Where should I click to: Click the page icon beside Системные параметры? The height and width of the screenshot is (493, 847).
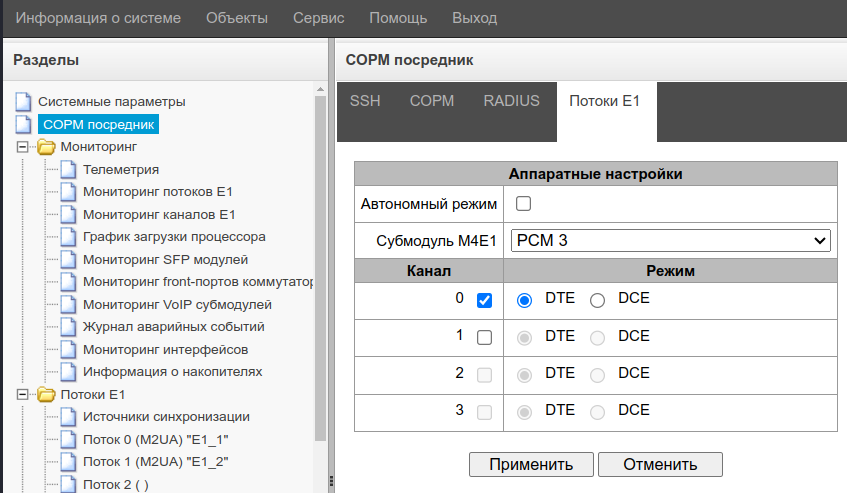tap(23, 102)
